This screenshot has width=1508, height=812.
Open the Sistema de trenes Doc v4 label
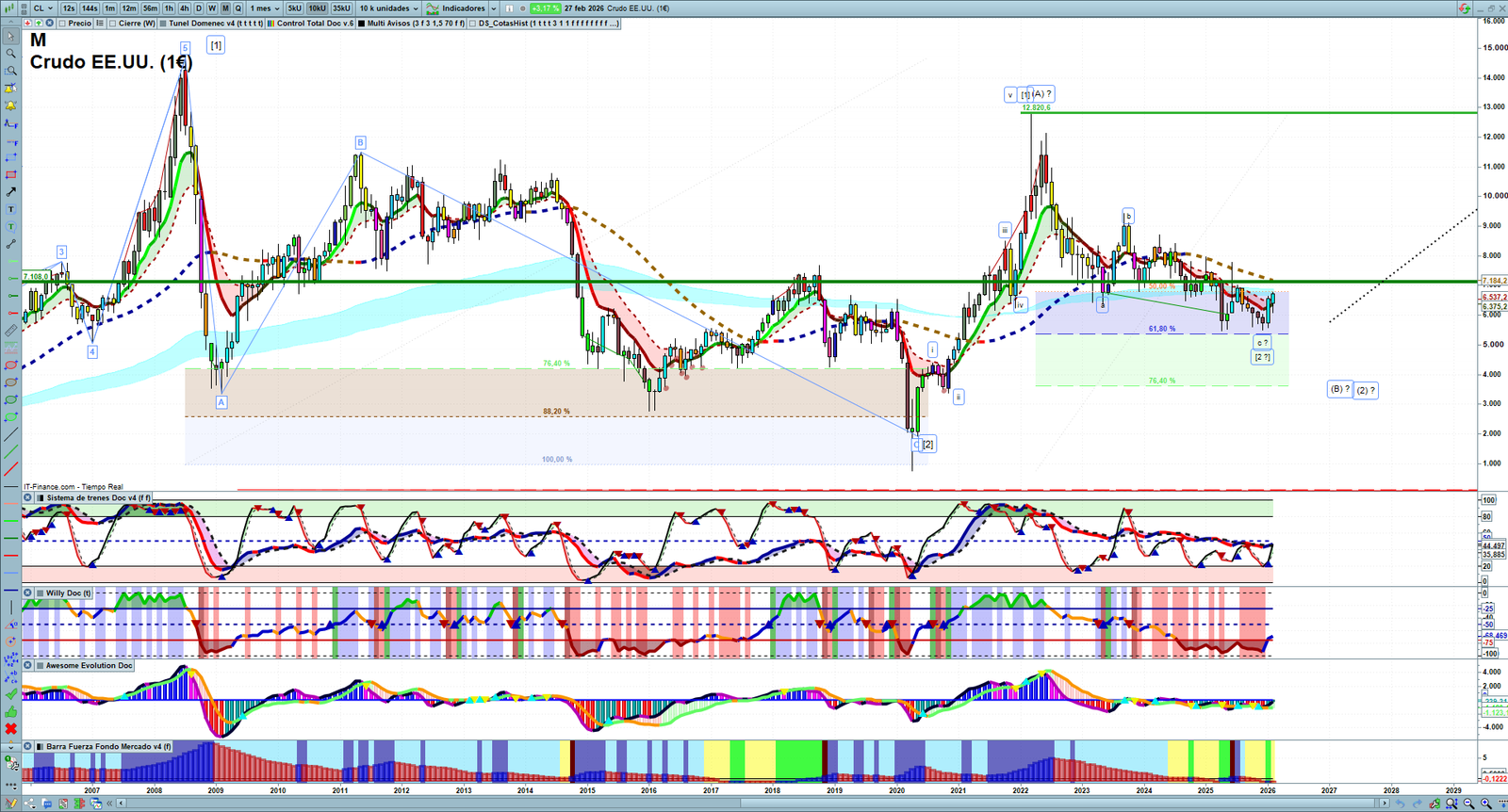(91, 497)
